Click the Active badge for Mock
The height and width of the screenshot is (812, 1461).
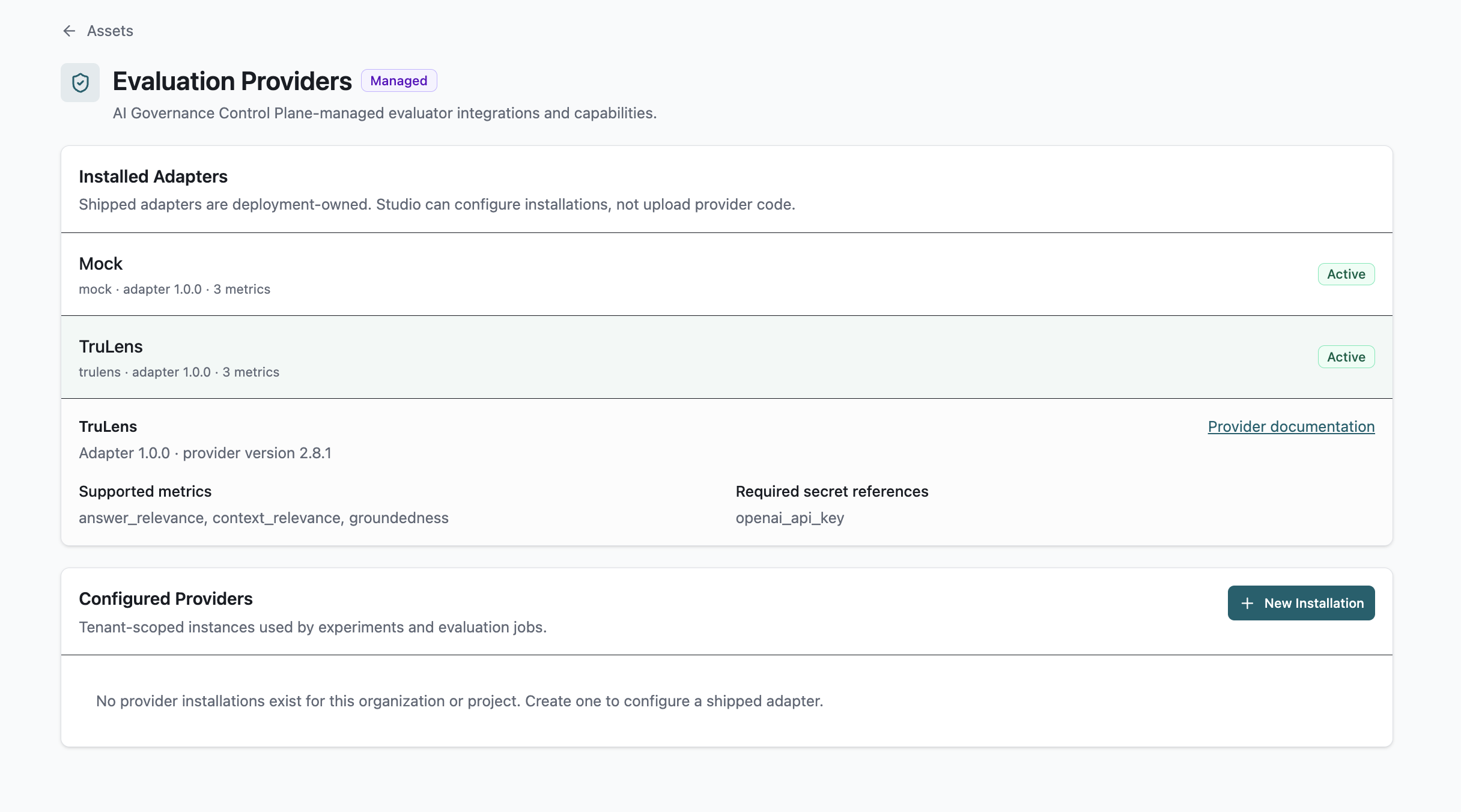1346,274
